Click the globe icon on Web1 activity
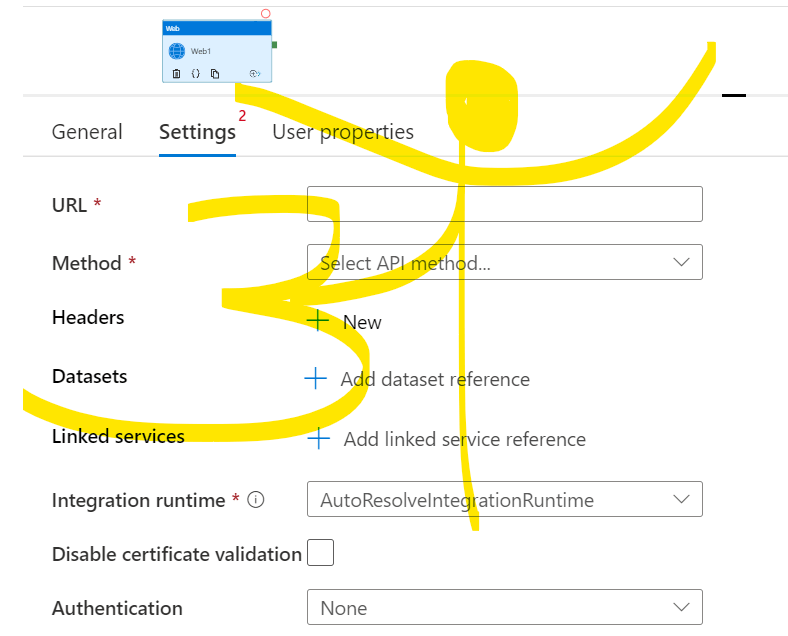 pos(177,51)
